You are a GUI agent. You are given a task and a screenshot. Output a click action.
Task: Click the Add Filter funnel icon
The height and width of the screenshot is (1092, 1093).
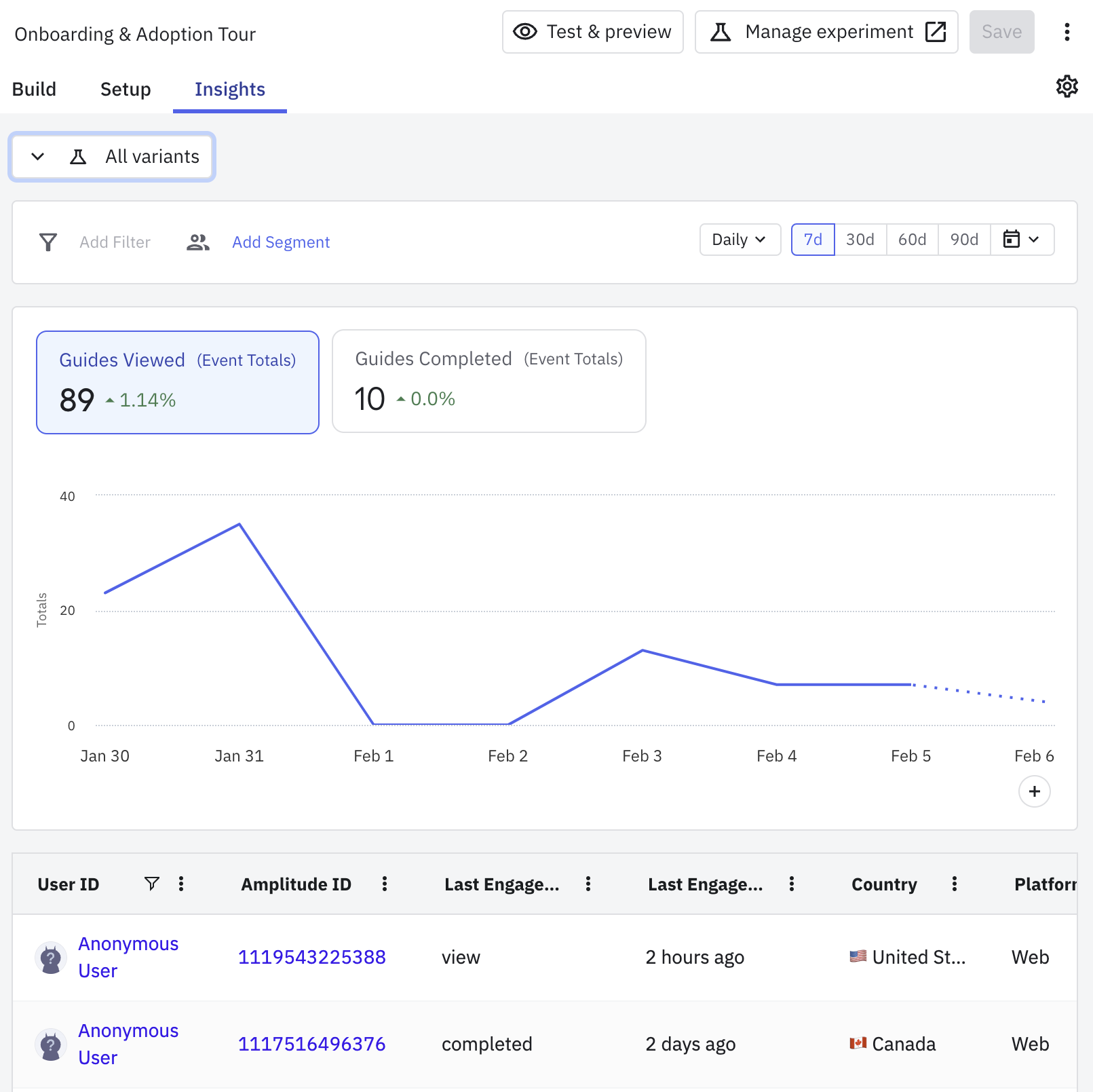point(48,242)
